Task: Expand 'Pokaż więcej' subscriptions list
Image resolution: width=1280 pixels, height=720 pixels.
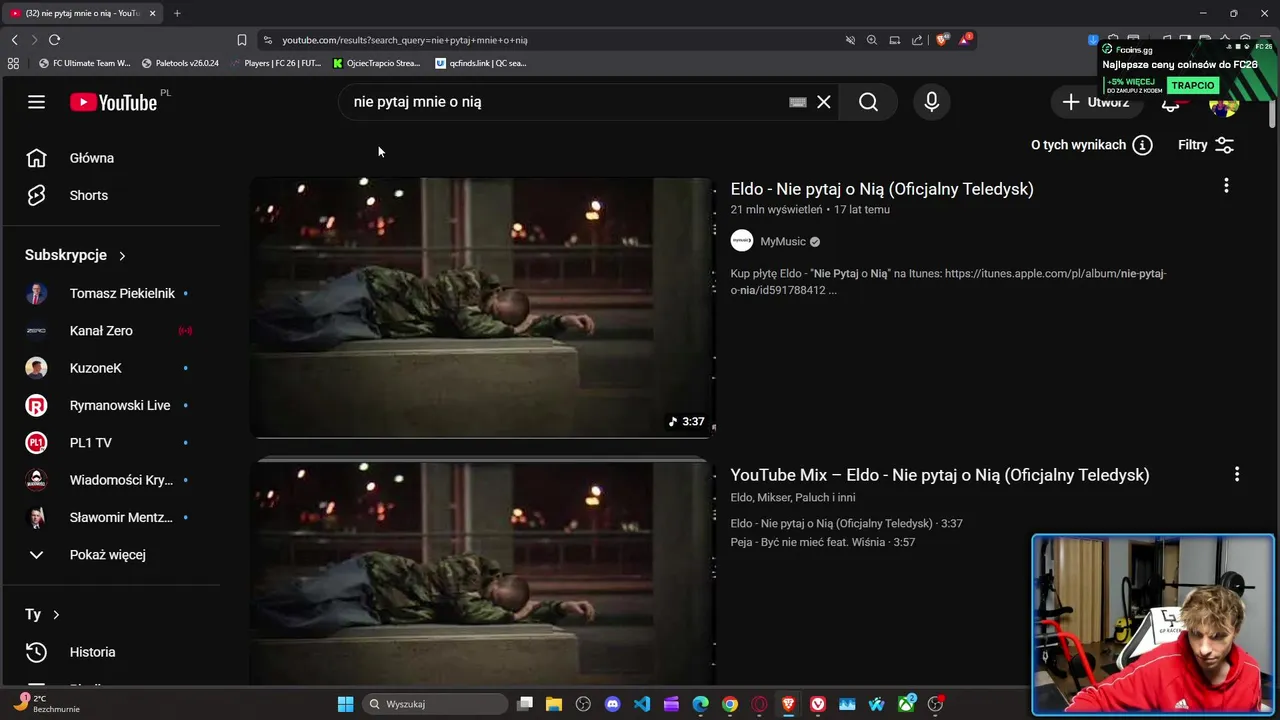Action: click(x=110, y=554)
